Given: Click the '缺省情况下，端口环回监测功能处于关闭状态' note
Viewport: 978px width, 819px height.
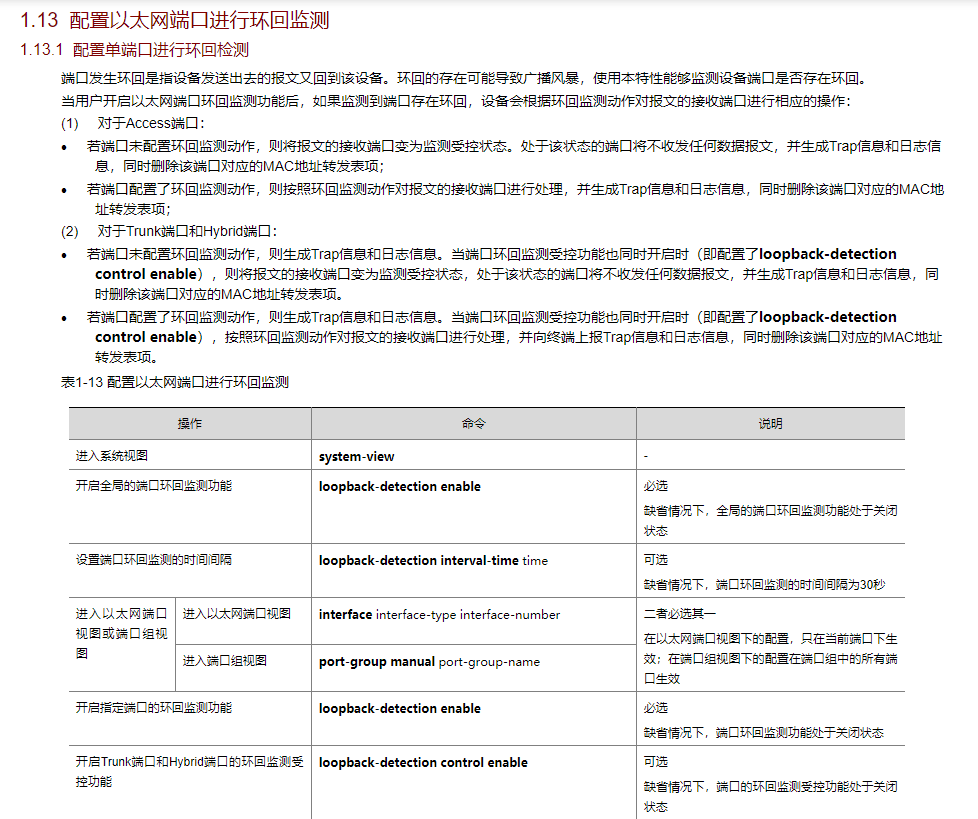Looking at the screenshot, I should (x=763, y=732).
